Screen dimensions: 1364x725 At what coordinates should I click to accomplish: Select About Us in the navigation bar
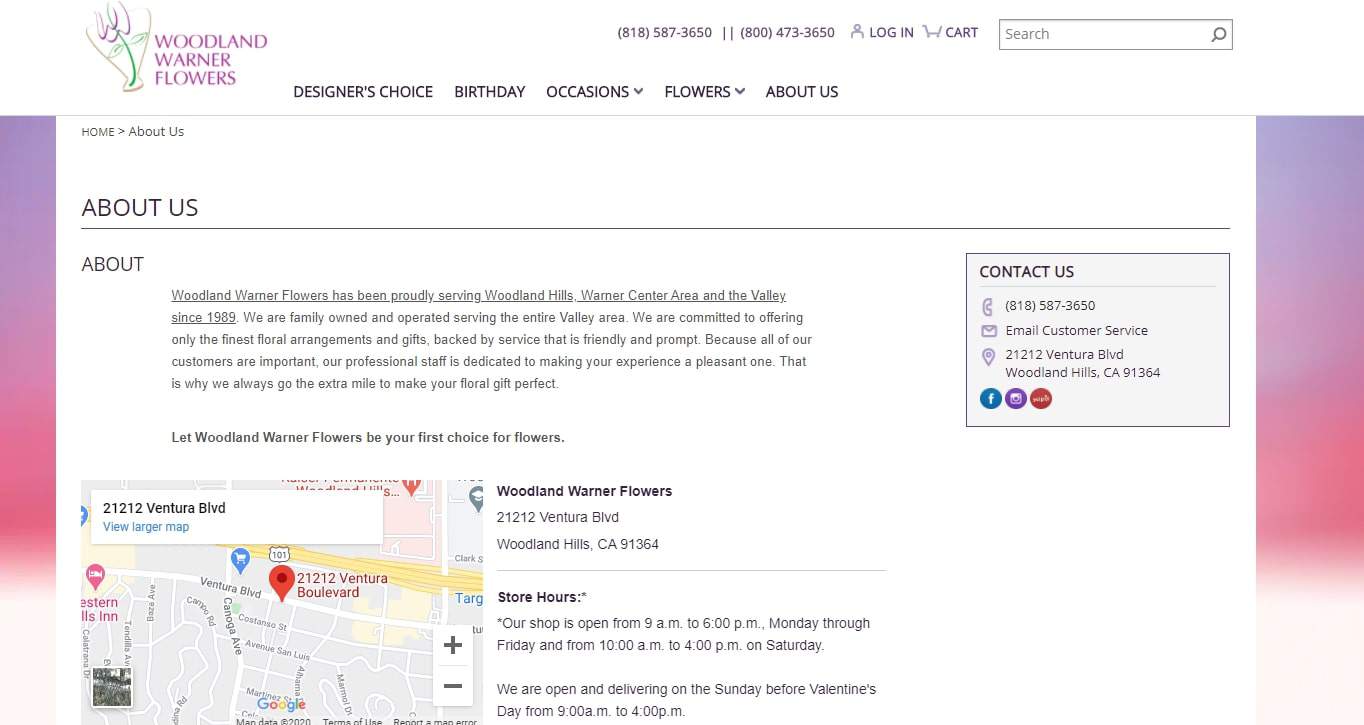[802, 92]
